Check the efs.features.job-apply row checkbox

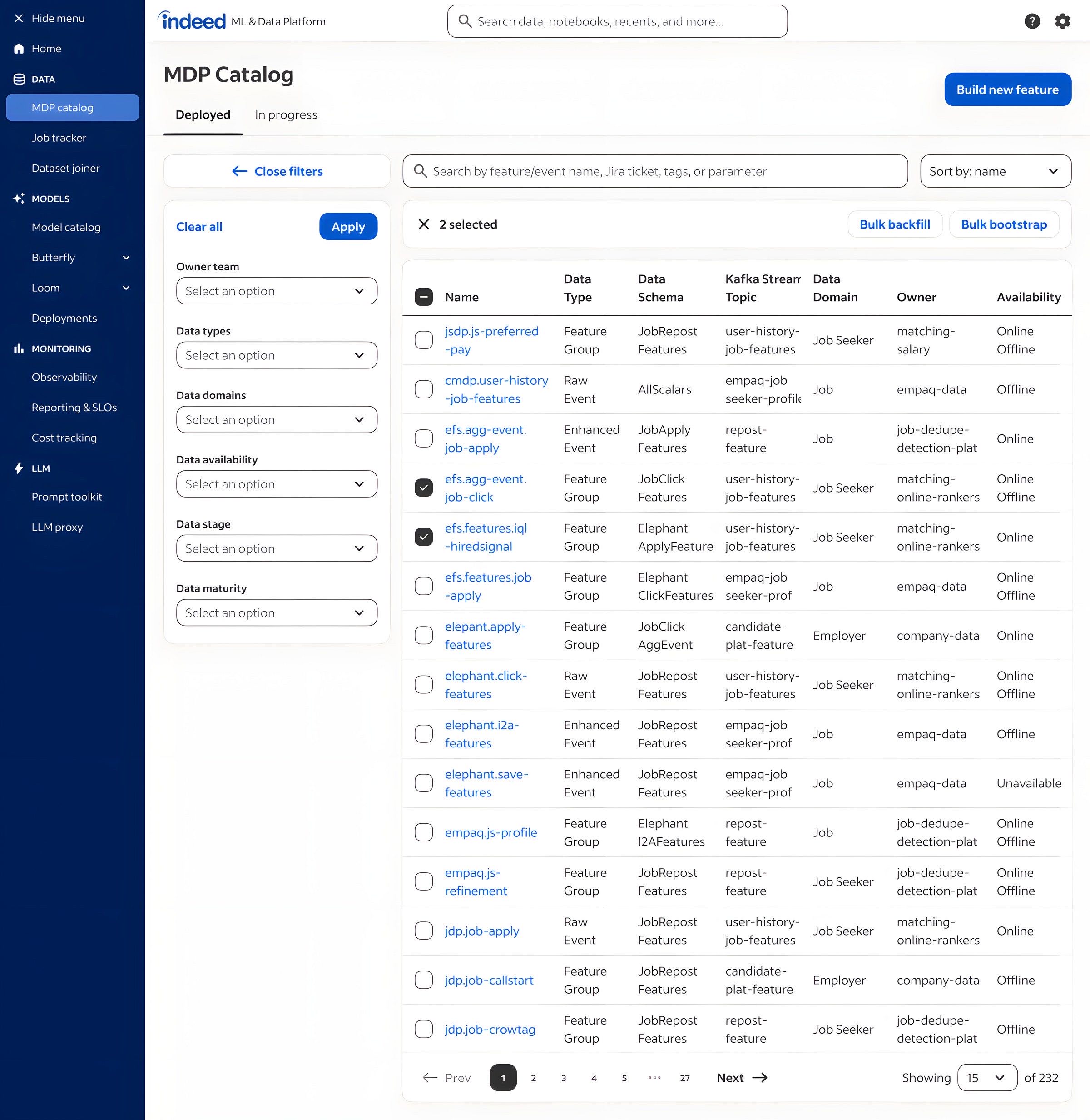click(x=424, y=586)
